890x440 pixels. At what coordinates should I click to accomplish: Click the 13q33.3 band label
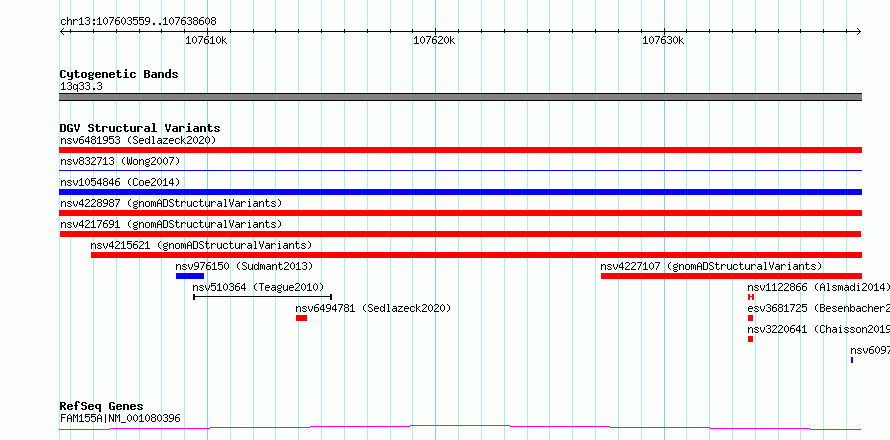click(x=81, y=87)
